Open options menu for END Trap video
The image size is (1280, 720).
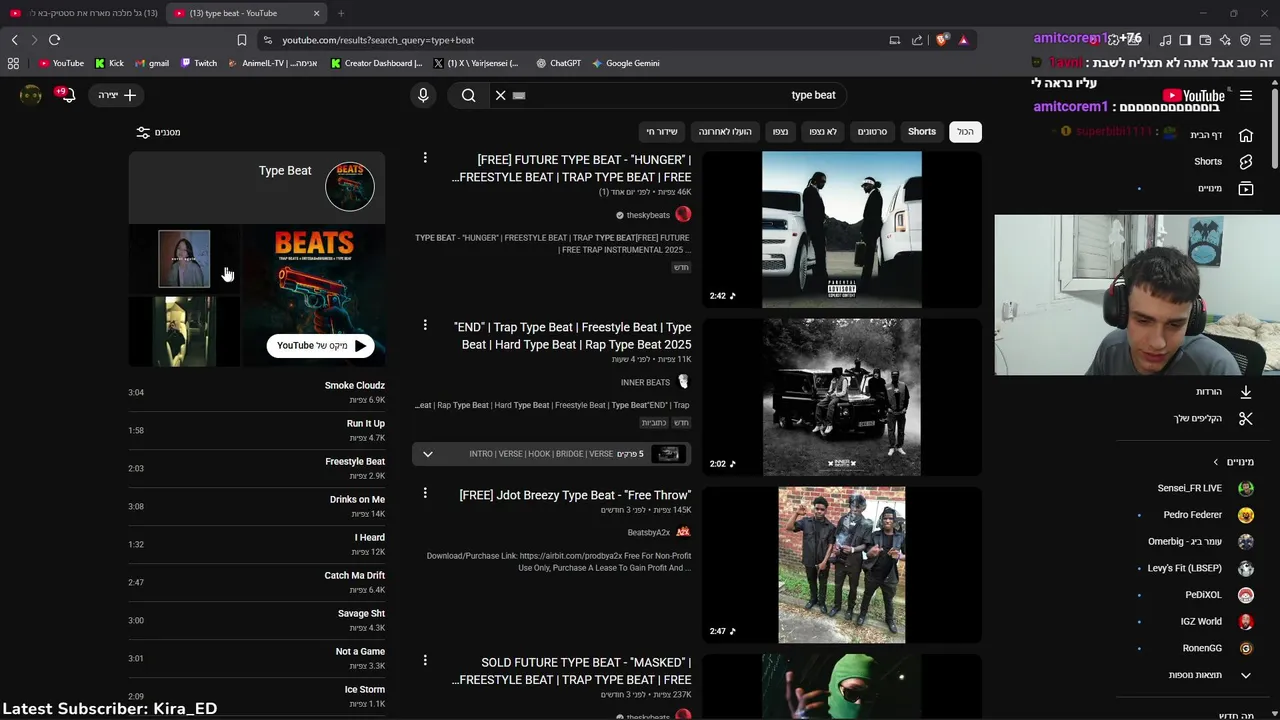tap(425, 325)
